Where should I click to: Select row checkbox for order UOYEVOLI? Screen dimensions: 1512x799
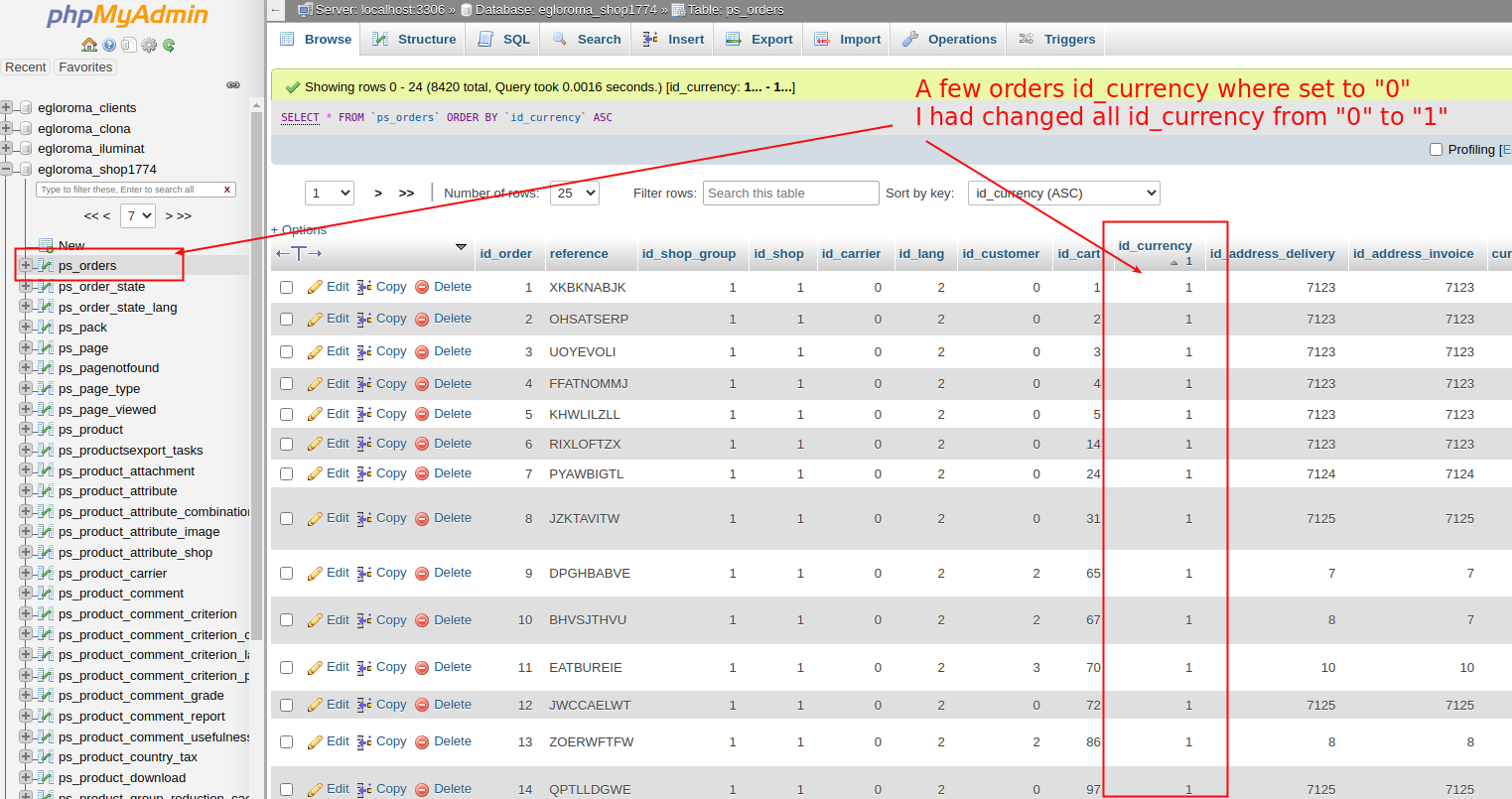pyautogui.click(x=287, y=351)
